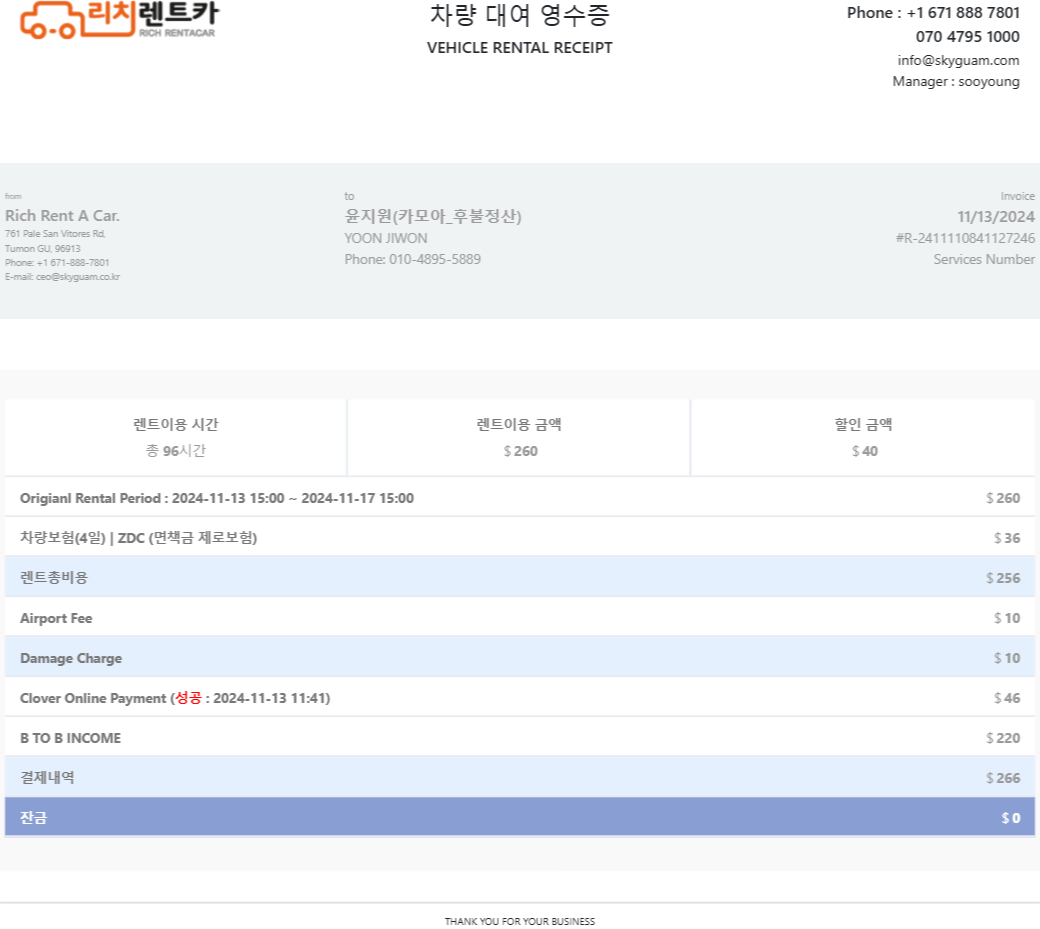This screenshot has width=1040, height=929.
Task: Click the $ 10 Damage Charge amount
Action: click(1007, 658)
